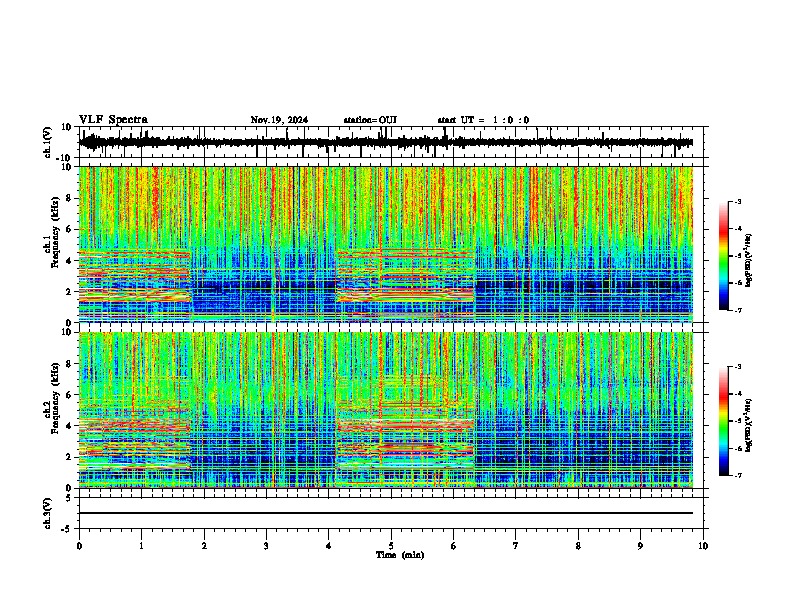Image resolution: width=792 pixels, height=612 pixels.
Task: Click the time axis tick label '7'
Action: (x=516, y=546)
